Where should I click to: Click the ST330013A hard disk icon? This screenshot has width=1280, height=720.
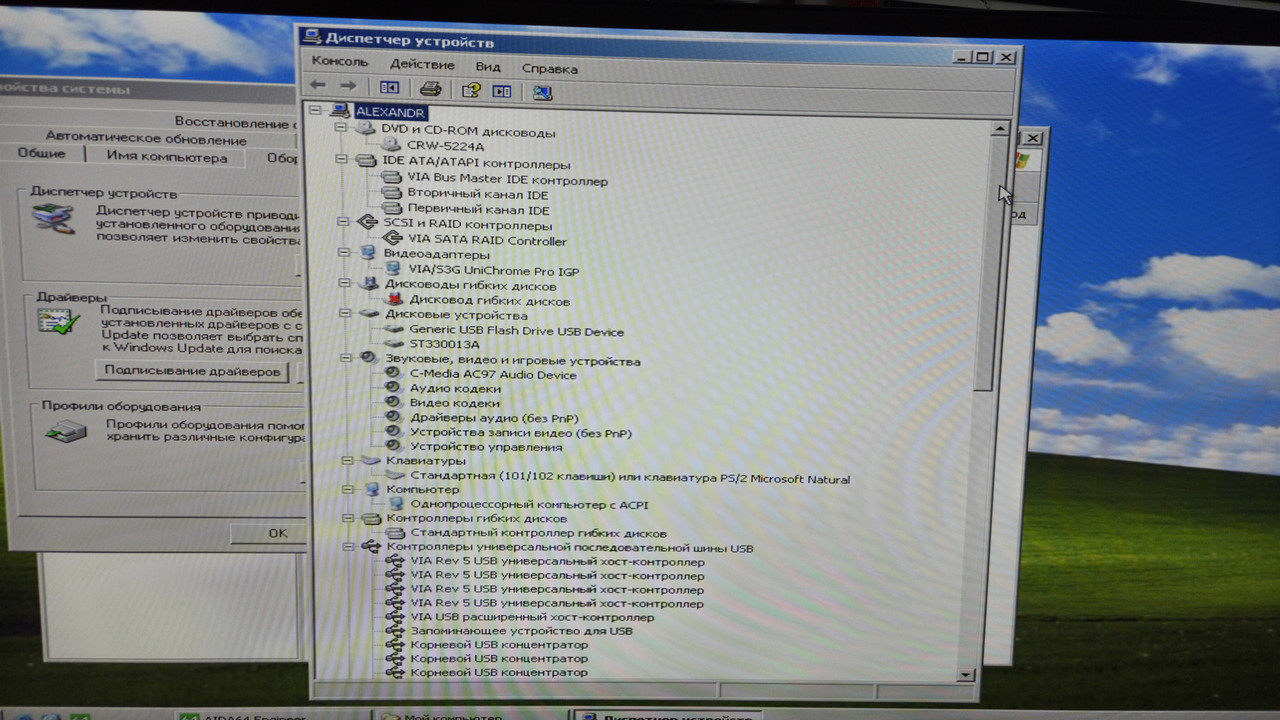click(x=394, y=343)
